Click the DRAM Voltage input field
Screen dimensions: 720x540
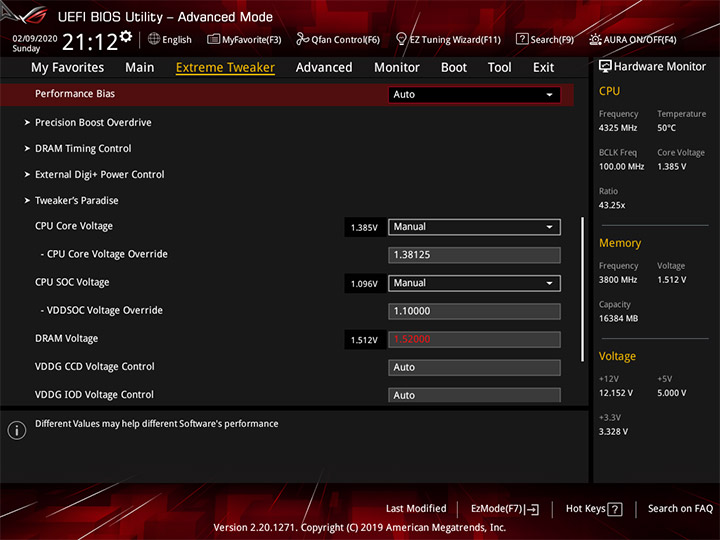click(474, 340)
